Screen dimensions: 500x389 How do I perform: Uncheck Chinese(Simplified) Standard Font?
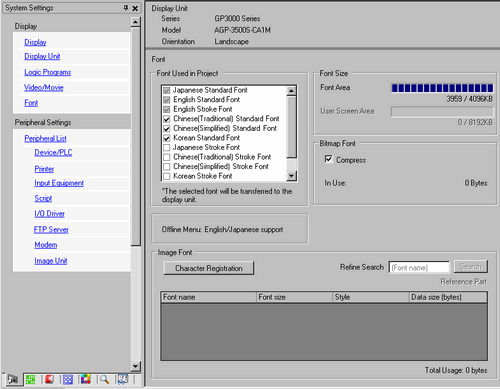(x=167, y=128)
